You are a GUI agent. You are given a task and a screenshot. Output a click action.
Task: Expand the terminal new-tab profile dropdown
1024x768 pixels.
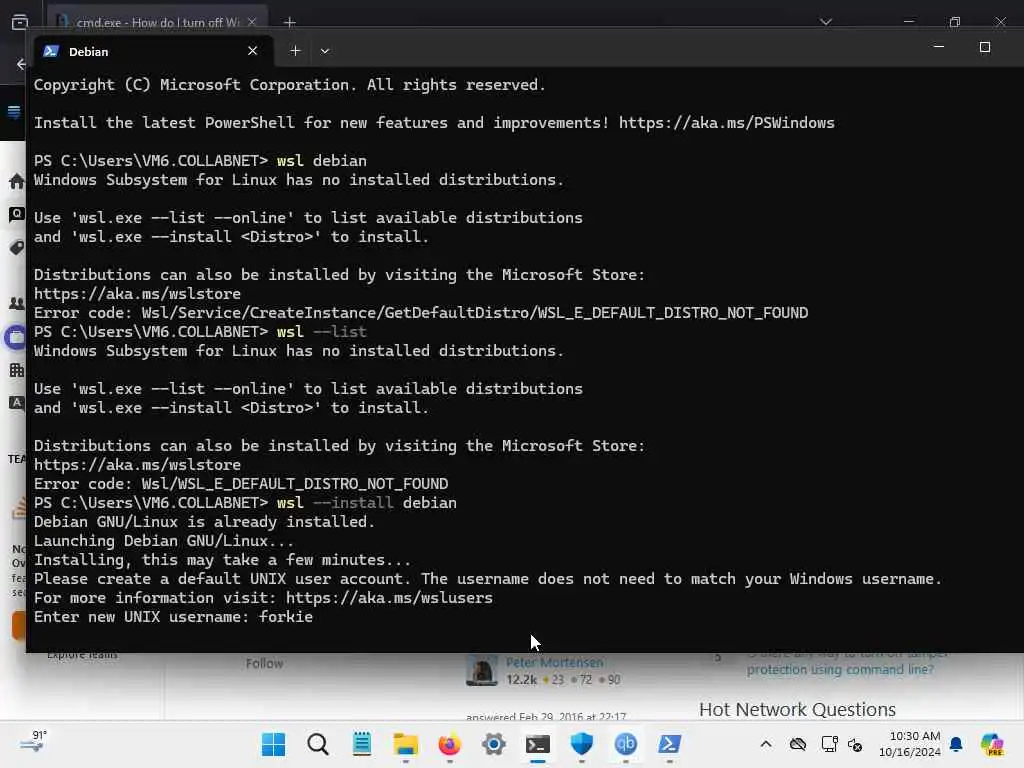[325, 51]
